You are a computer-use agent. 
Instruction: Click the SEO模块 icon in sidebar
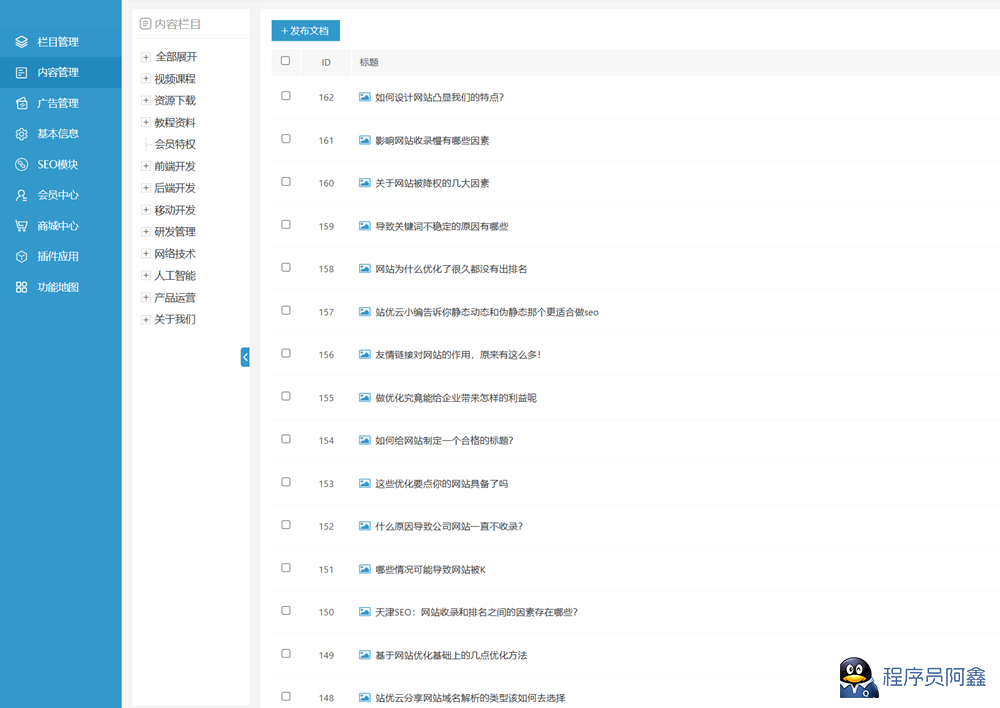click(x=22, y=165)
